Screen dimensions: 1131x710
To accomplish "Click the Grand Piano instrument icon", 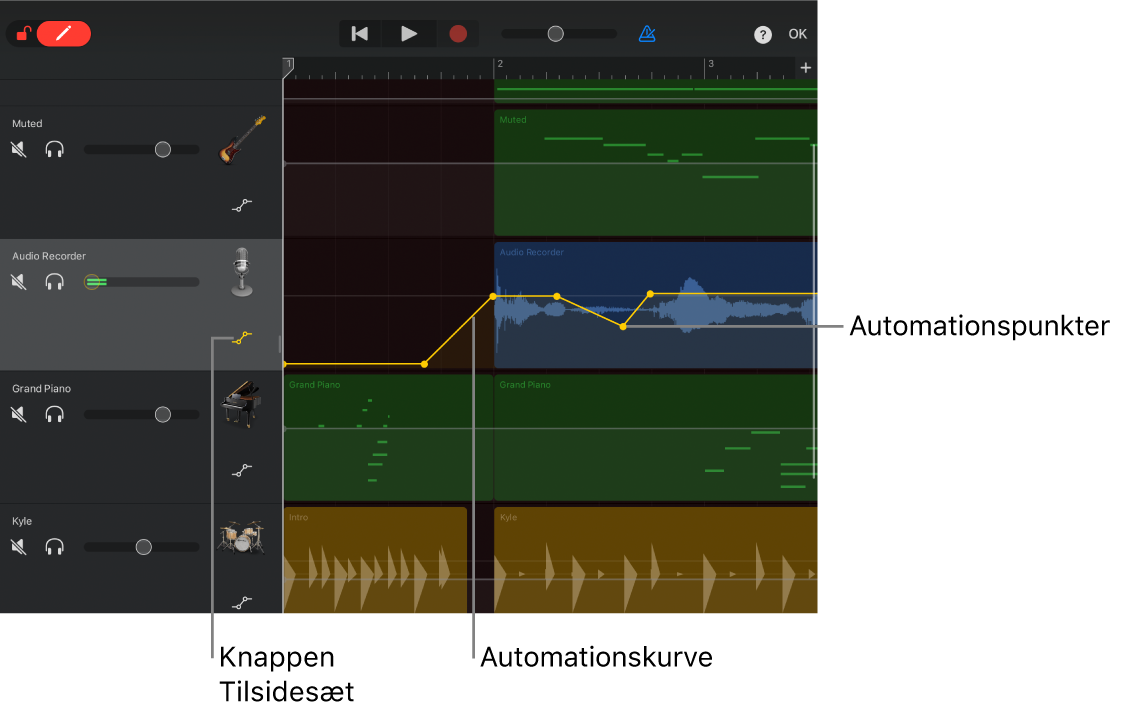I will click(241, 404).
